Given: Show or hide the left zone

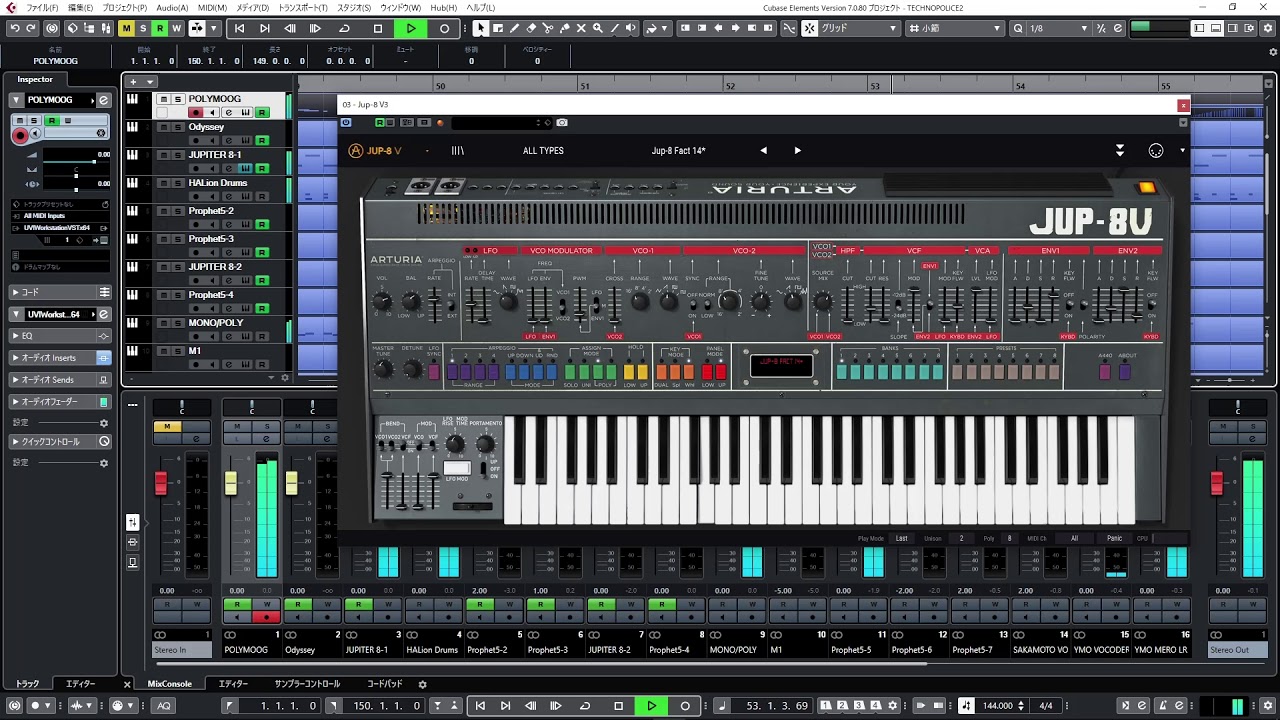Looking at the screenshot, I should point(1199,28).
